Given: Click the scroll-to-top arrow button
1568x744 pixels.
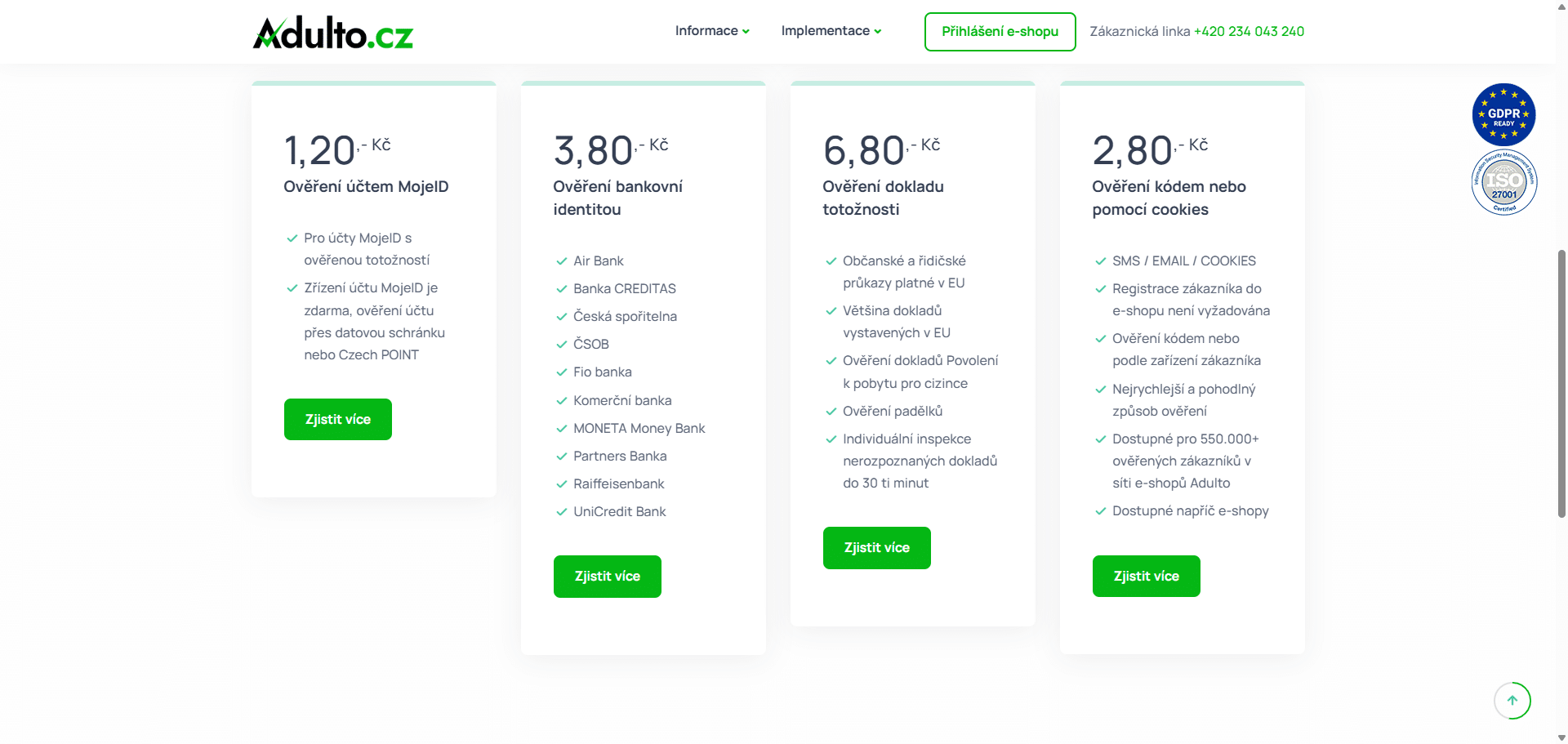Looking at the screenshot, I should click(1512, 701).
